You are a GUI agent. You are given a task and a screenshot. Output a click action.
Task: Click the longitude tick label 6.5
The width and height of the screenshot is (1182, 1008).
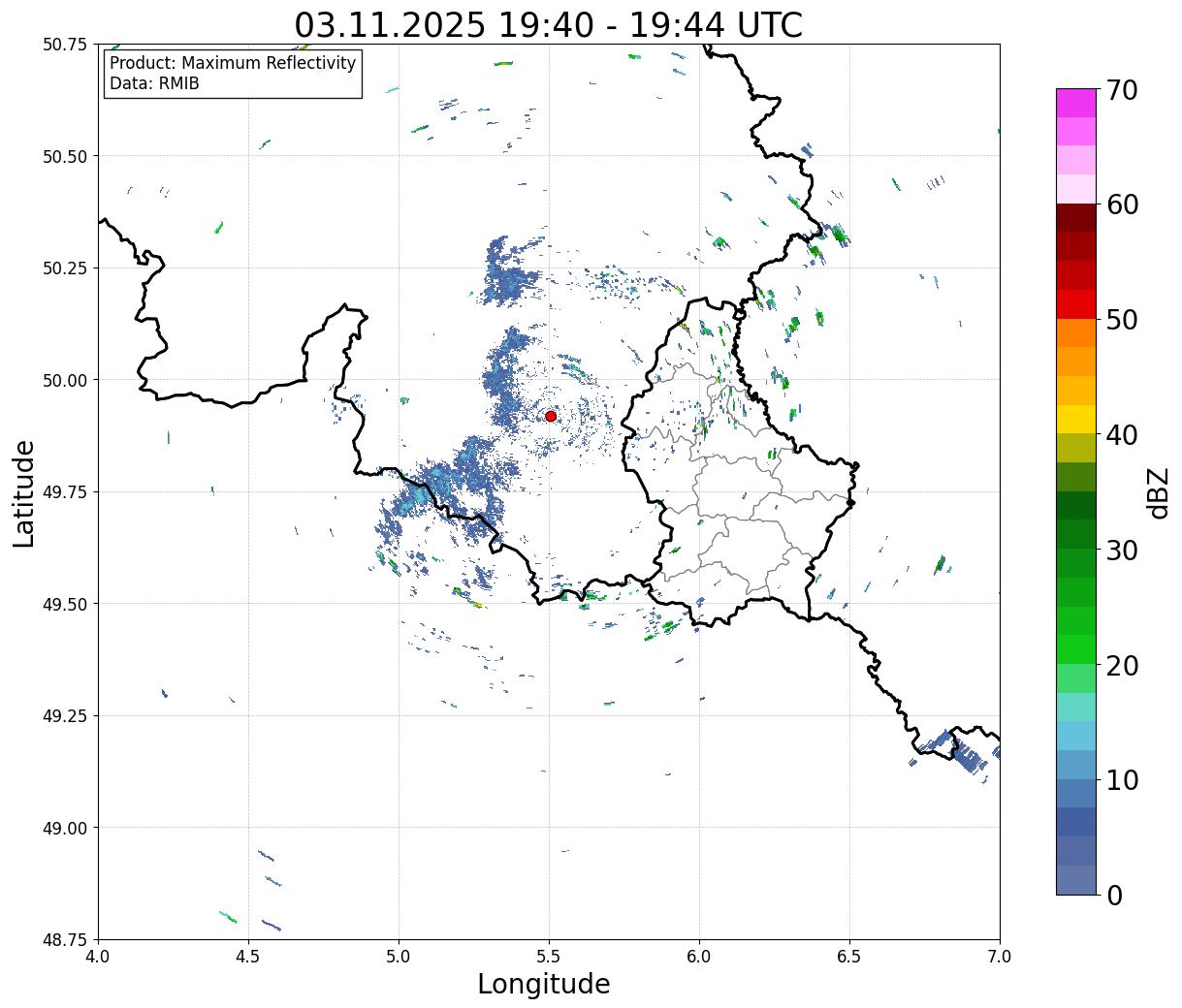(x=849, y=957)
